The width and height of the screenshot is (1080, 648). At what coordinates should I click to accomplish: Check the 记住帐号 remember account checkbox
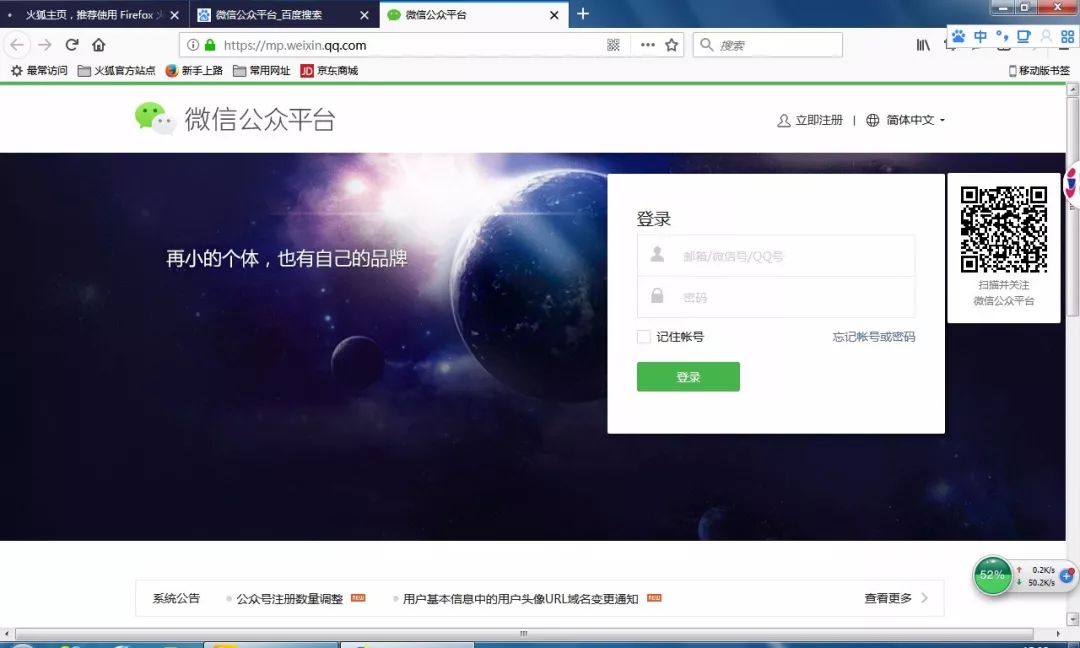[x=643, y=337]
